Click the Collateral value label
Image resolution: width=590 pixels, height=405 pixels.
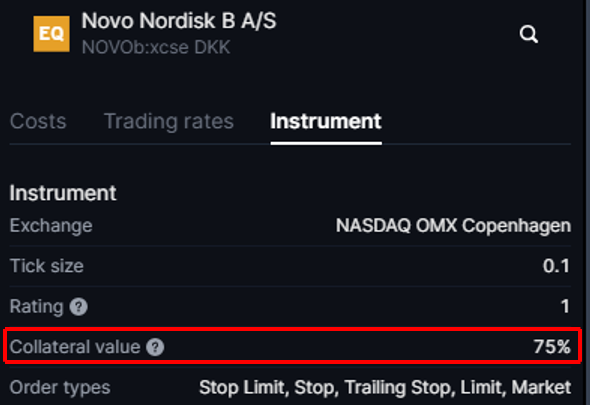pos(75,347)
